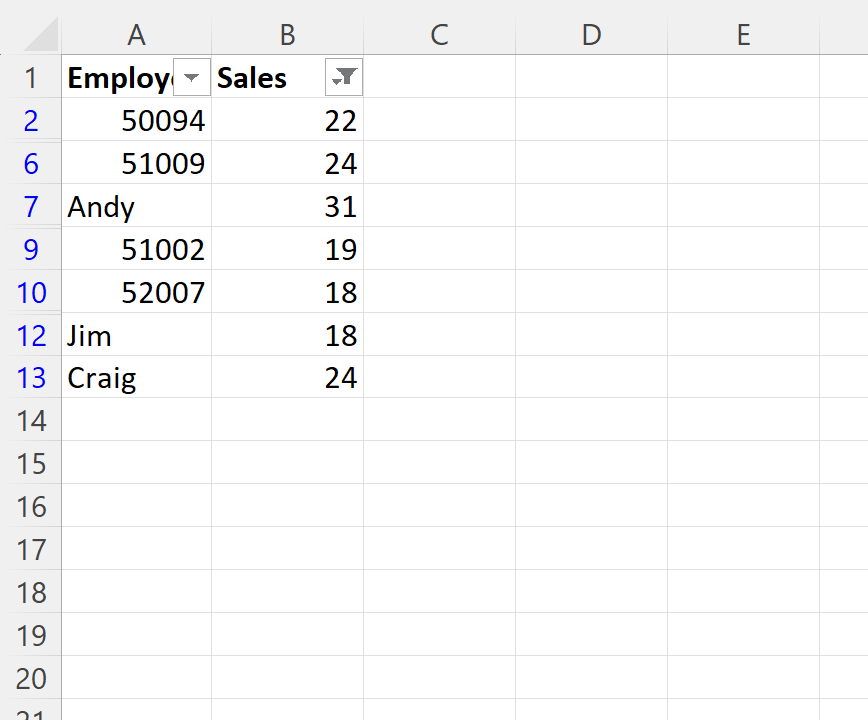
Task: Open the Sales column filter dropdown
Action: [x=344, y=78]
